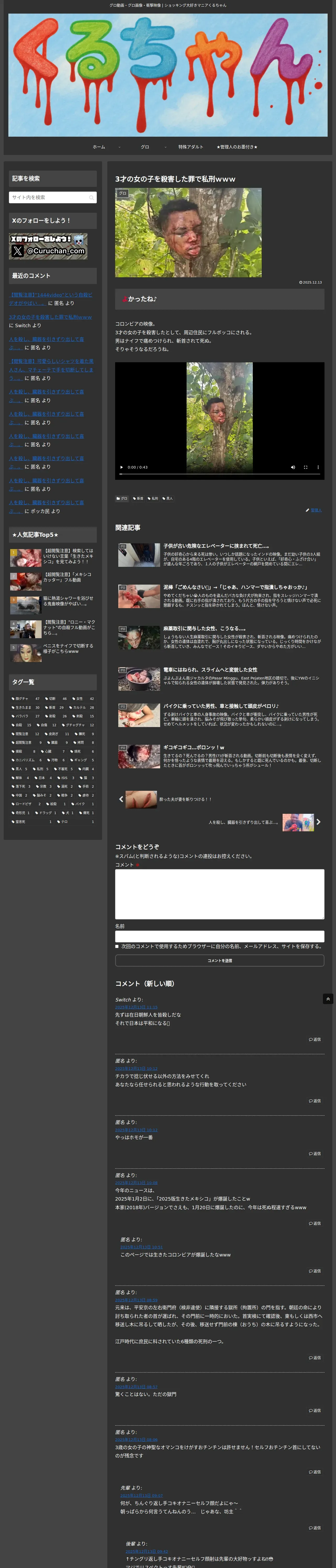The height and width of the screenshot is (1568, 336).
Task: Go to previous article with the left chevron
Action: pyautogui.click(x=121, y=799)
